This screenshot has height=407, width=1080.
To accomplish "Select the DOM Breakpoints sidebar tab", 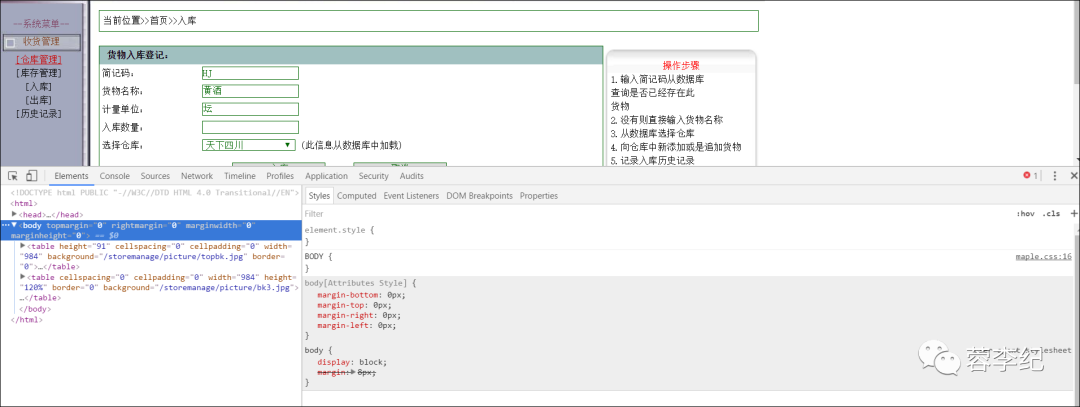I will tap(479, 196).
